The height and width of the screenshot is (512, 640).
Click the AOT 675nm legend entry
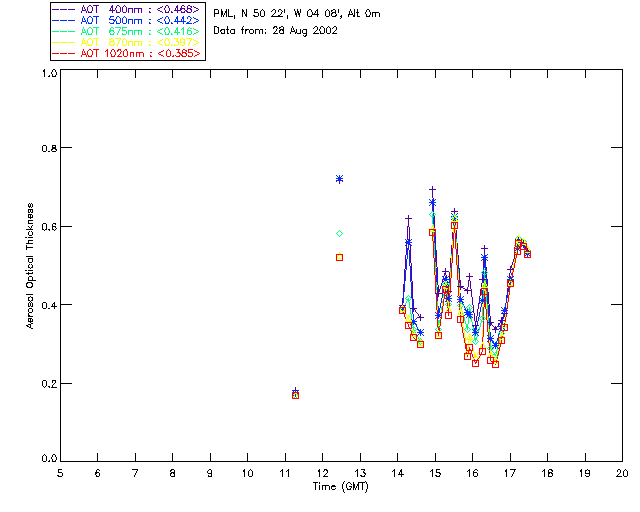(126, 31)
